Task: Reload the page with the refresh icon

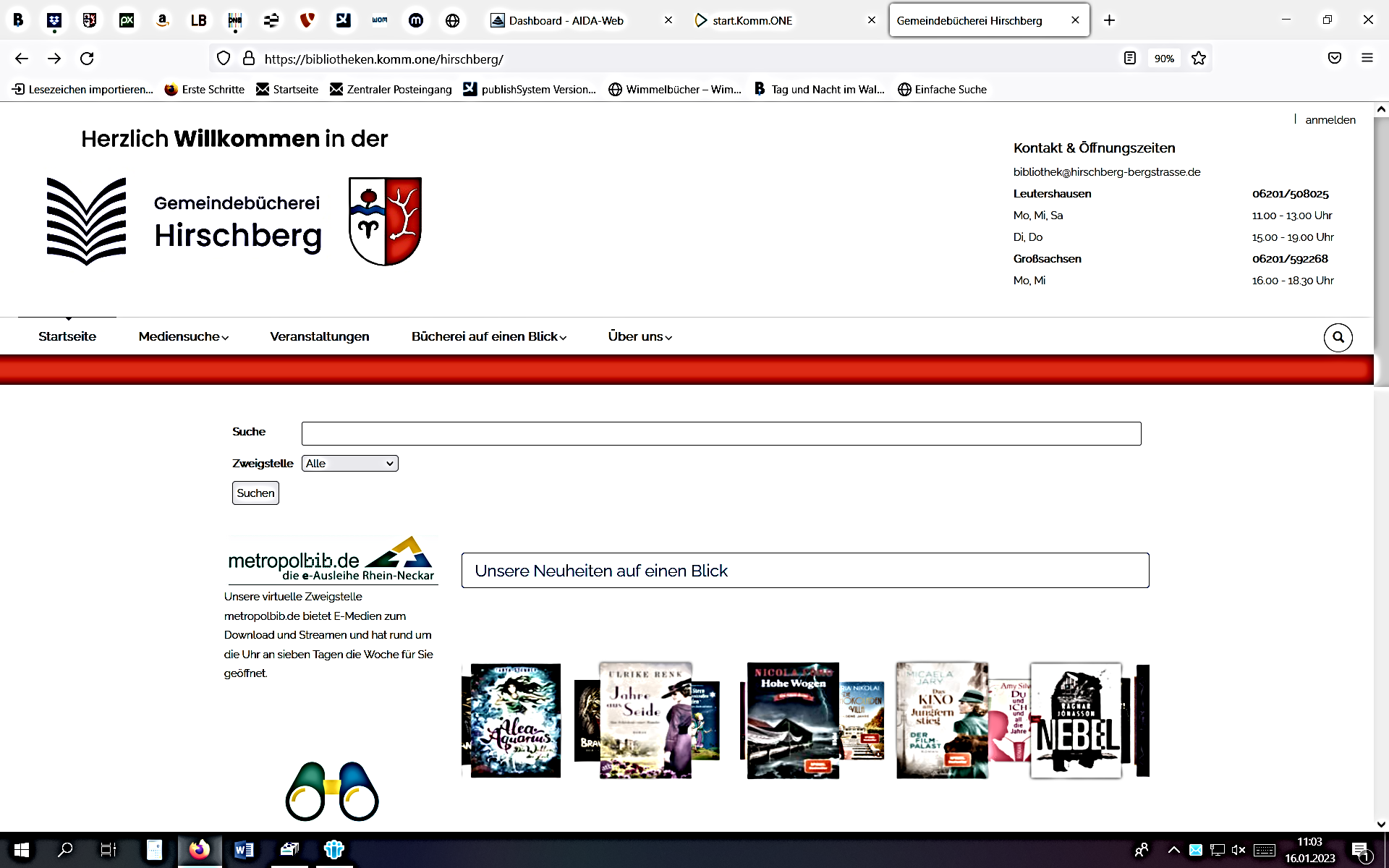Action: click(x=87, y=59)
